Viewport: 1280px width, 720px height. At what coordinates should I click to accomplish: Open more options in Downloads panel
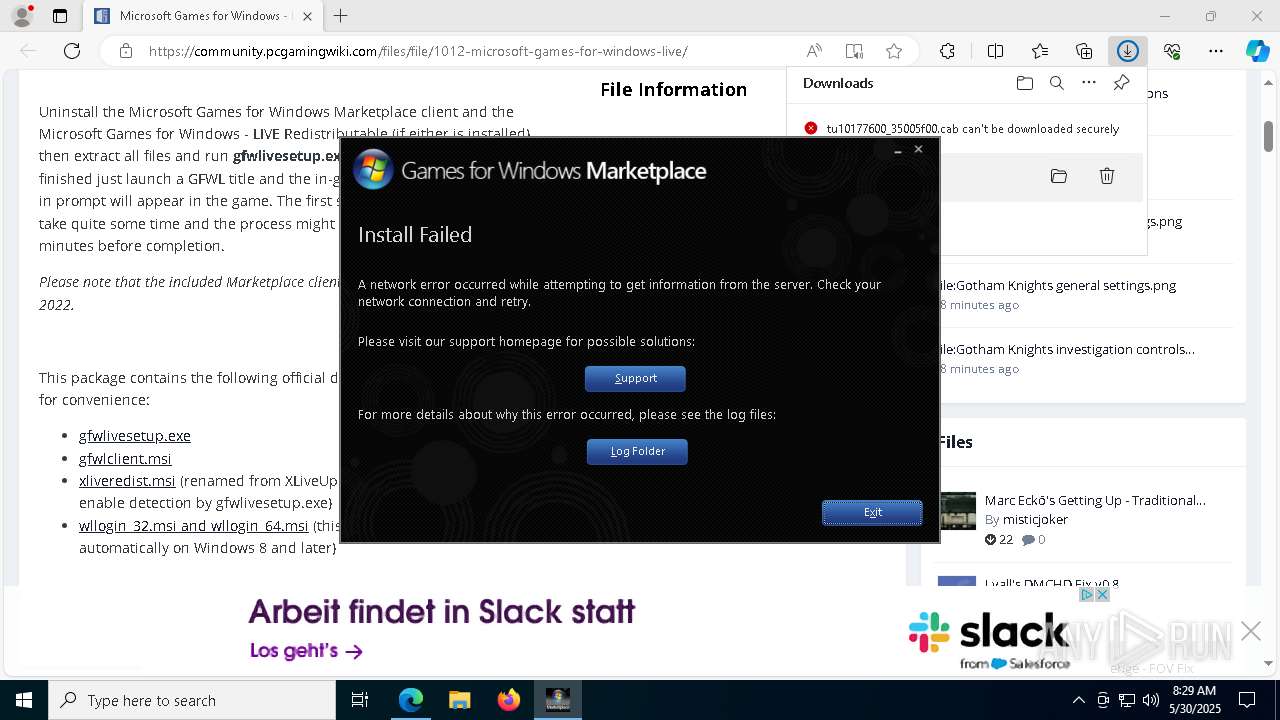coord(1089,83)
